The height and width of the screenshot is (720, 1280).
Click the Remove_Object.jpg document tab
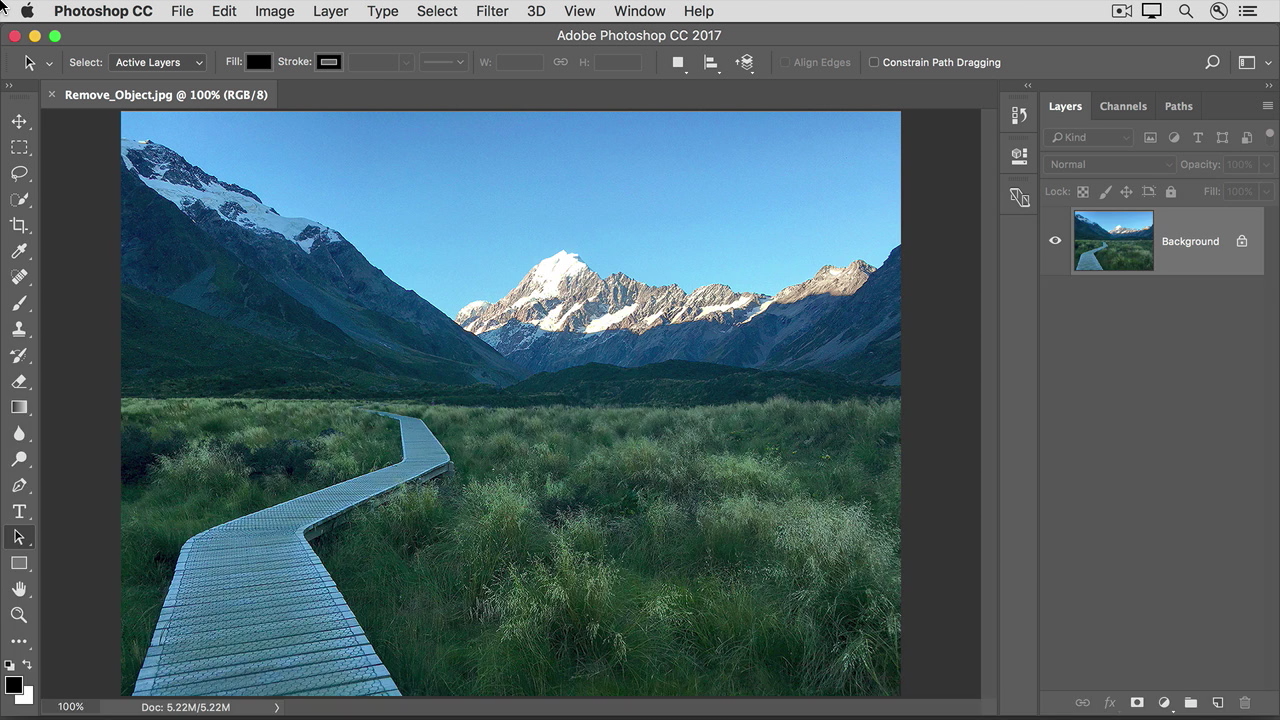(166, 95)
